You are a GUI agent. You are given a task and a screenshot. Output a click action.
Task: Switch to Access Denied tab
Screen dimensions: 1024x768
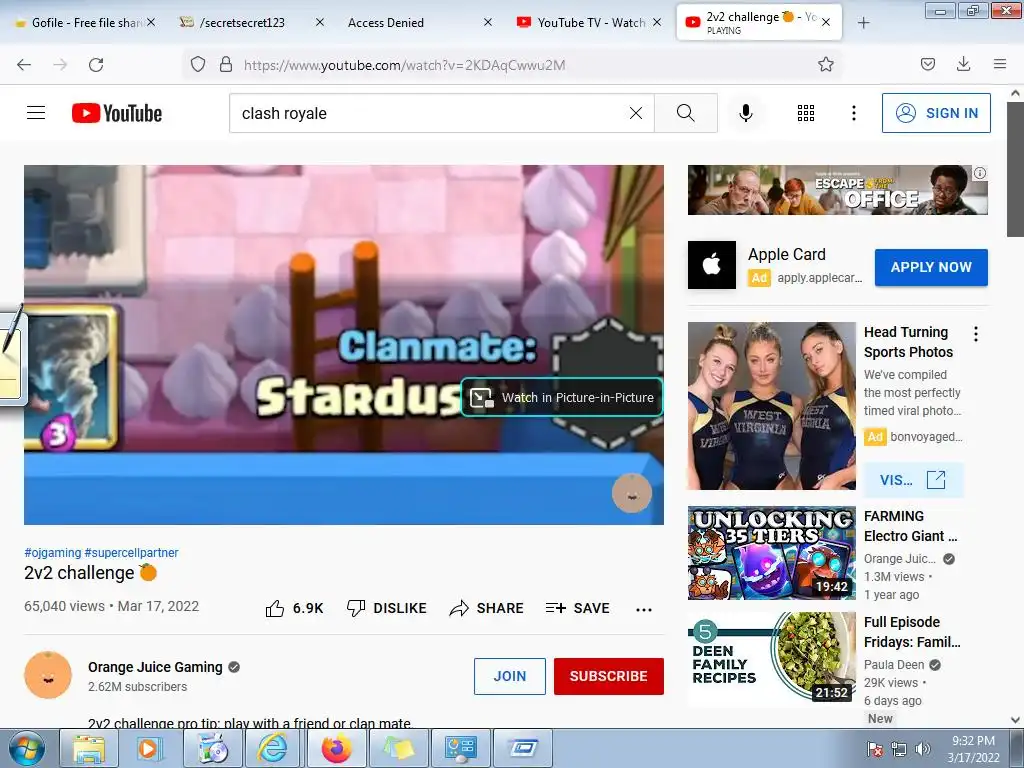coord(385,22)
